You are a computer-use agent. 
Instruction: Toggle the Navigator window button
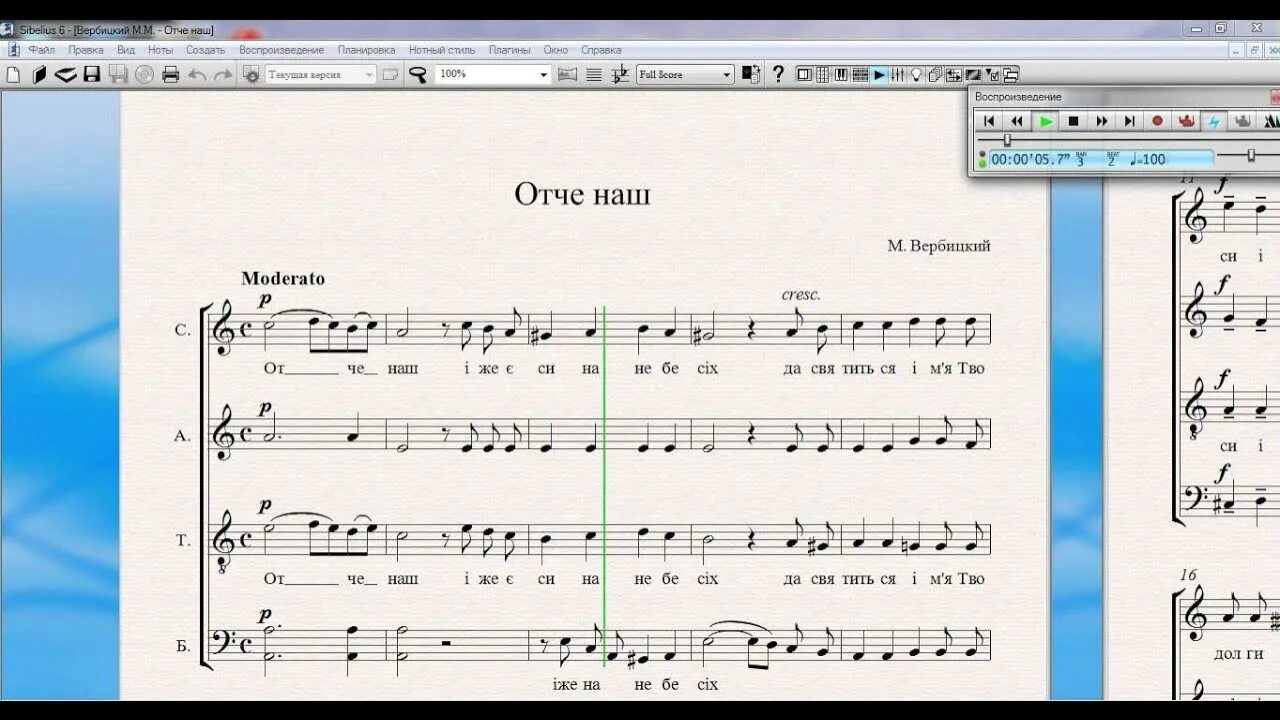[x=804, y=74]
